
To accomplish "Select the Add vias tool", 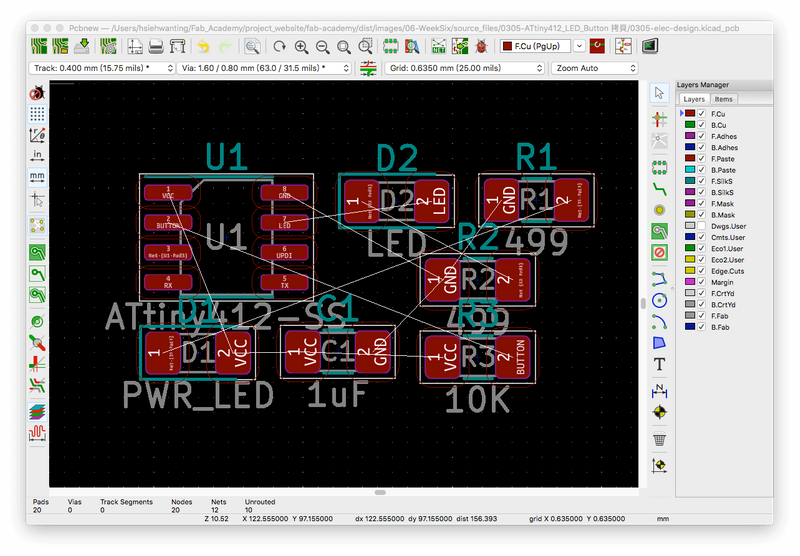I will coord(659,210).
